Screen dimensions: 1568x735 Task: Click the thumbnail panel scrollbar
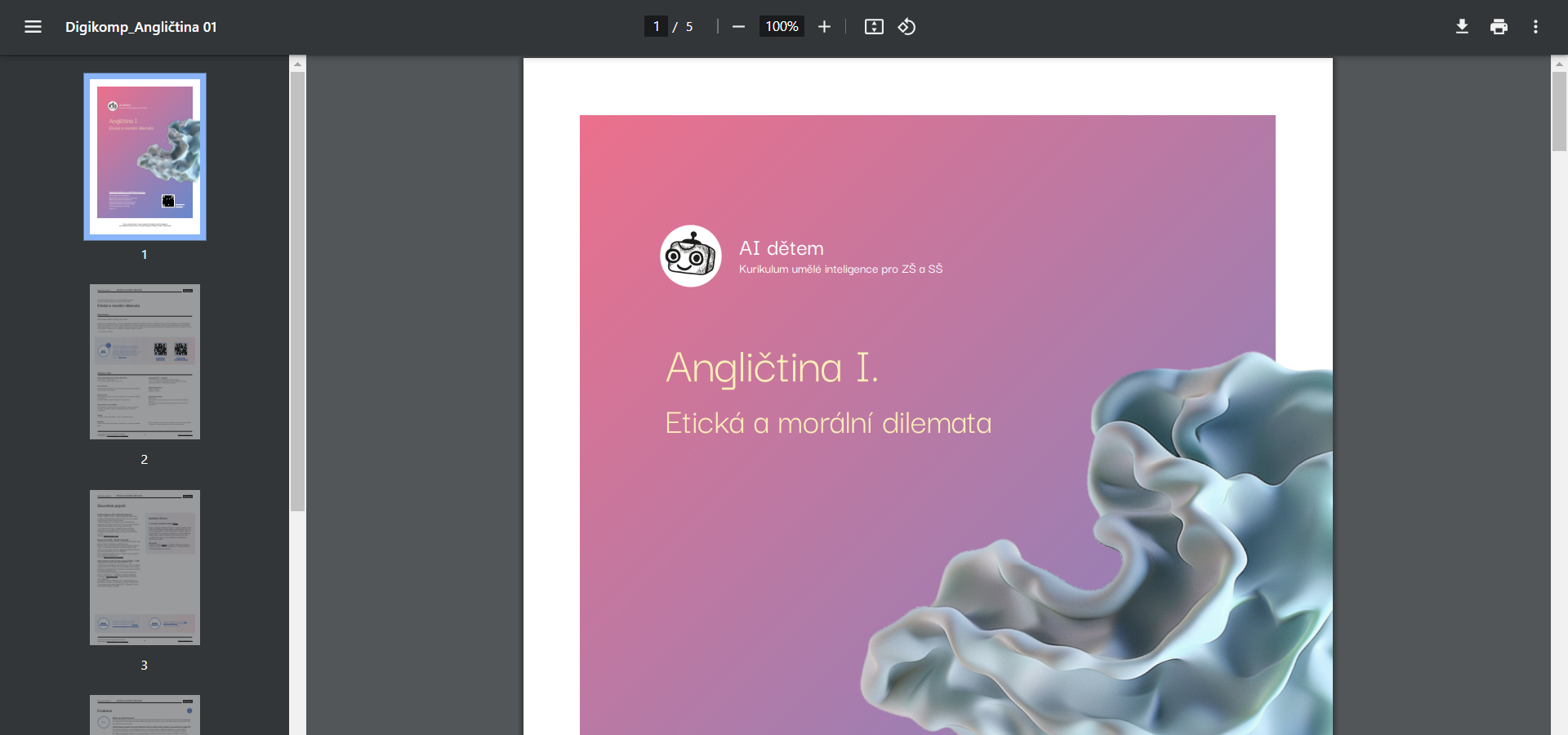296,286
